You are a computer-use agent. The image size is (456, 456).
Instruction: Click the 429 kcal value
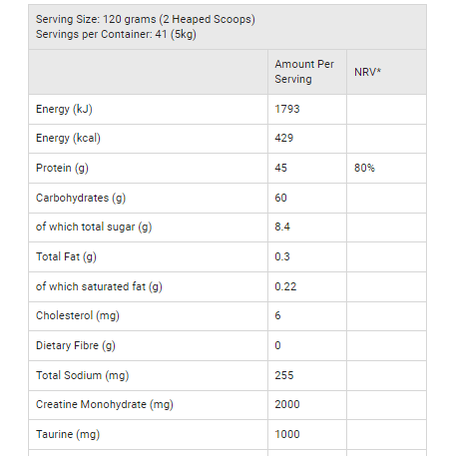284,138
